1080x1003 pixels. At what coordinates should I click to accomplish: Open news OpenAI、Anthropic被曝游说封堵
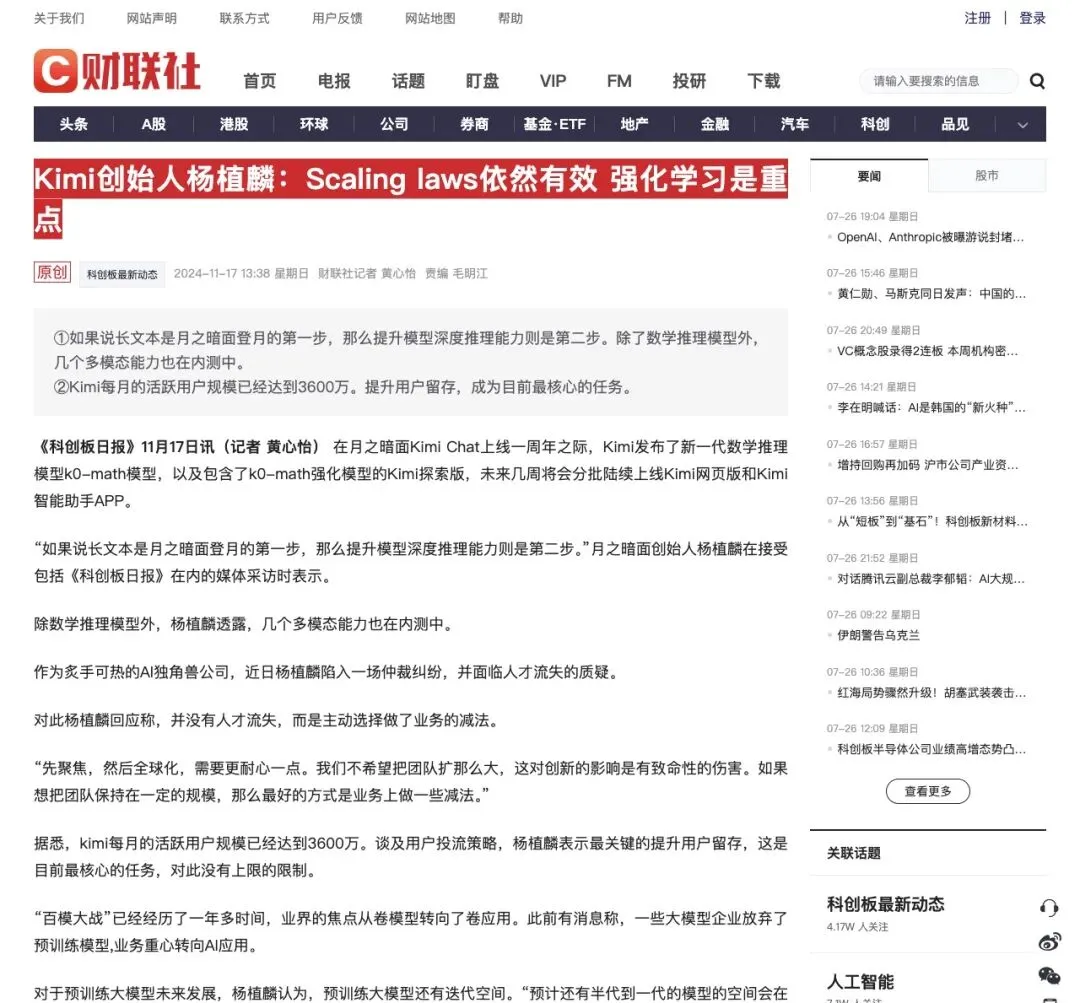pyautogui.click(x=930, y=237)
